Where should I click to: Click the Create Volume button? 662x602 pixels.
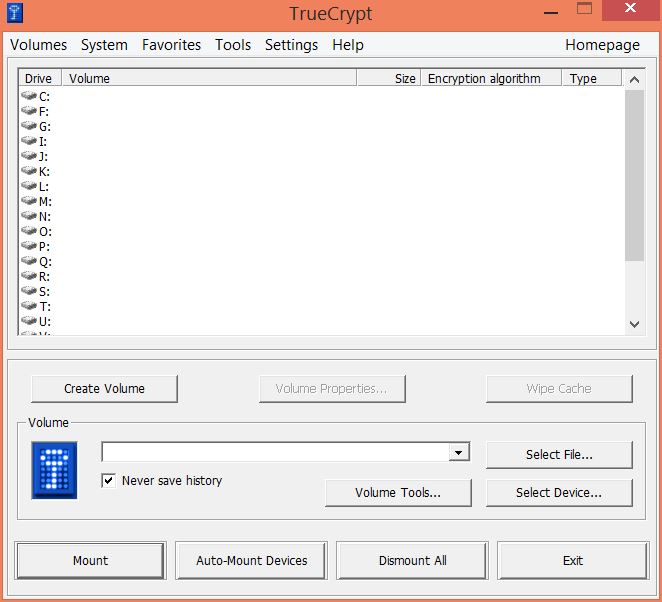104,388
